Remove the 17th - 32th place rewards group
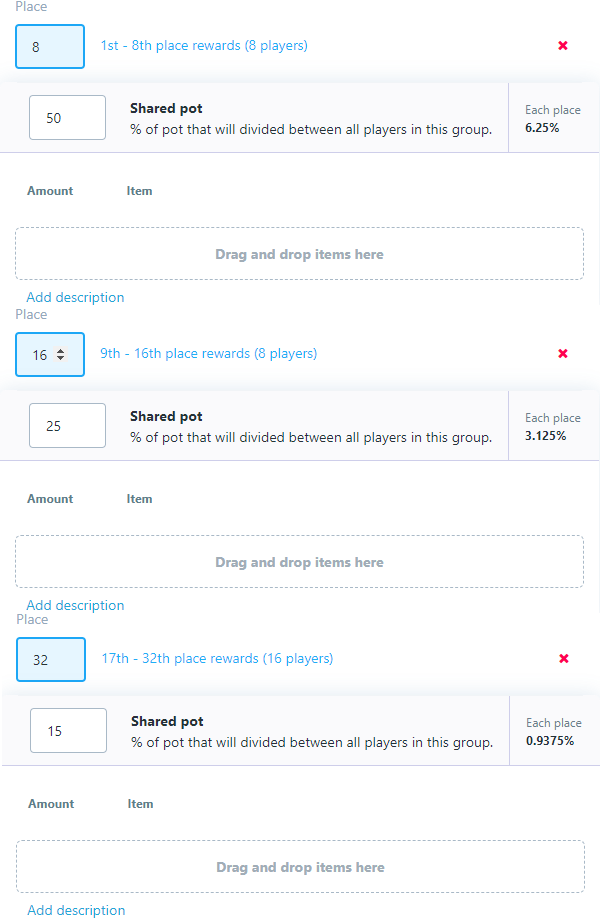This screenshot has height=919, width=600. click(564, 659)
